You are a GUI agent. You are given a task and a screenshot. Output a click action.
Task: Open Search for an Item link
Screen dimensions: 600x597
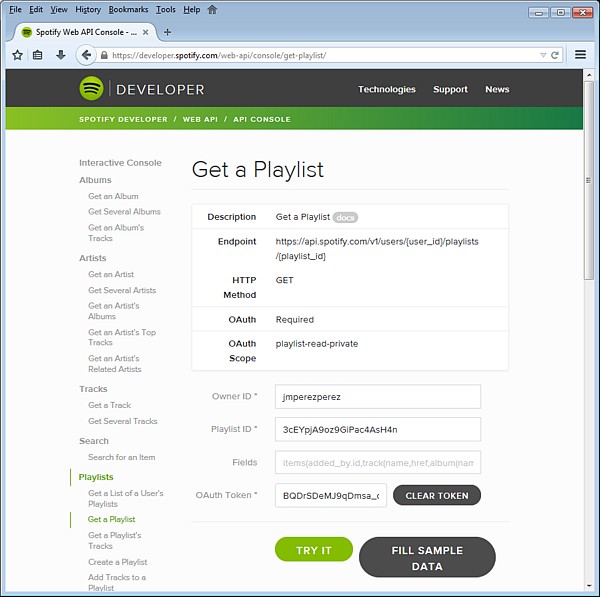tap(122, 457)
